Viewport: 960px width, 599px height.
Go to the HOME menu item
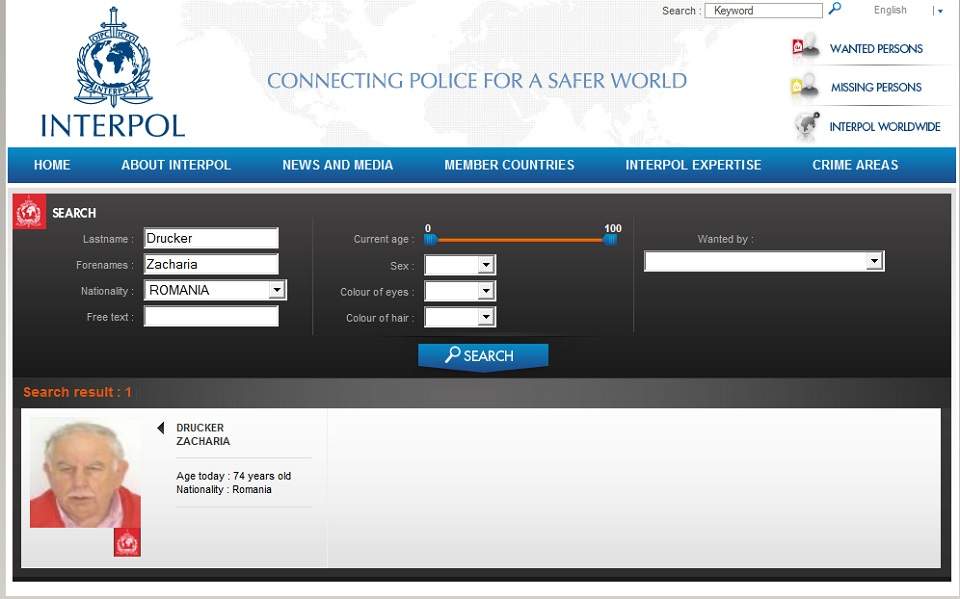coord(52,165)
